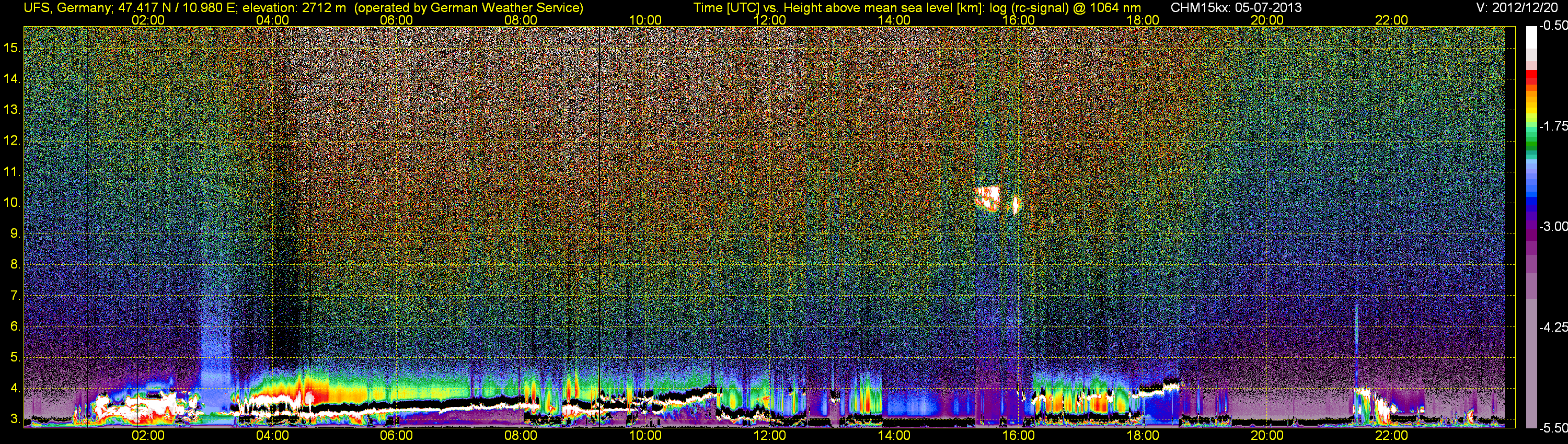Click the station title 'UFS, Germany' text

point(67,8)
